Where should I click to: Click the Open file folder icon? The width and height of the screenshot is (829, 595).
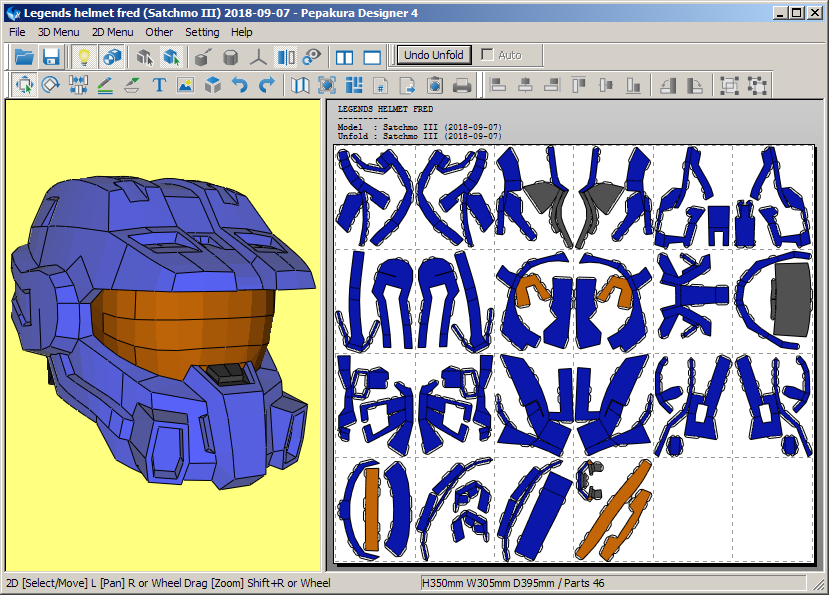click(x=24, y=57)
